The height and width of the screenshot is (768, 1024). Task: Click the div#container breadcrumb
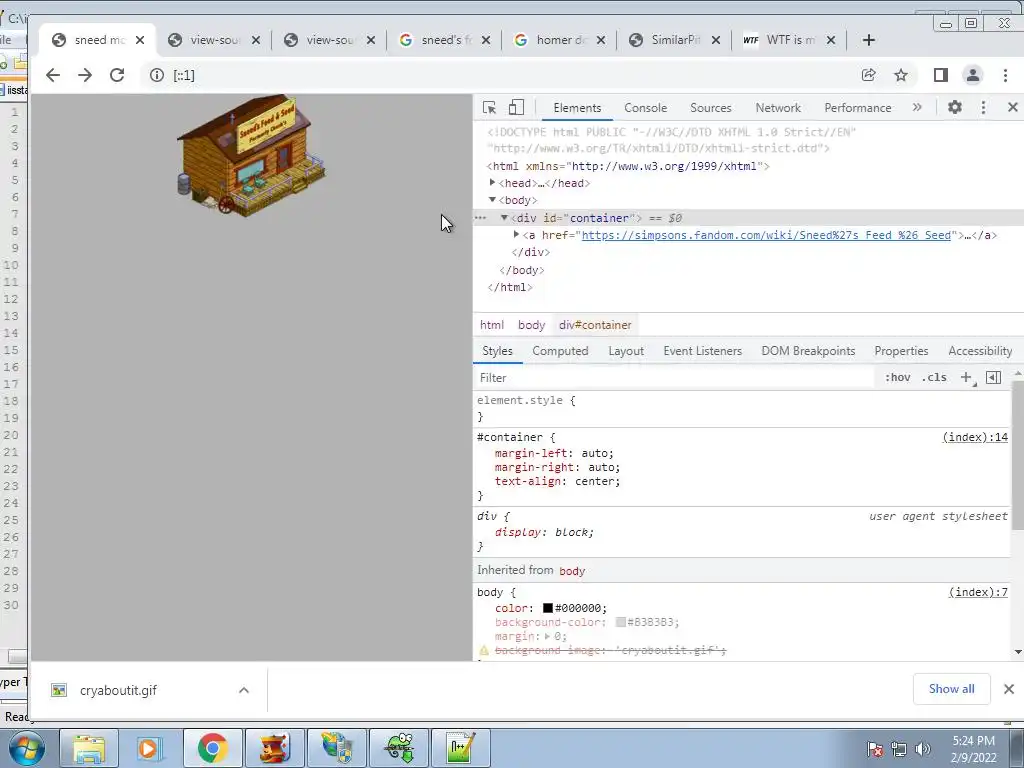coord(595,325)
